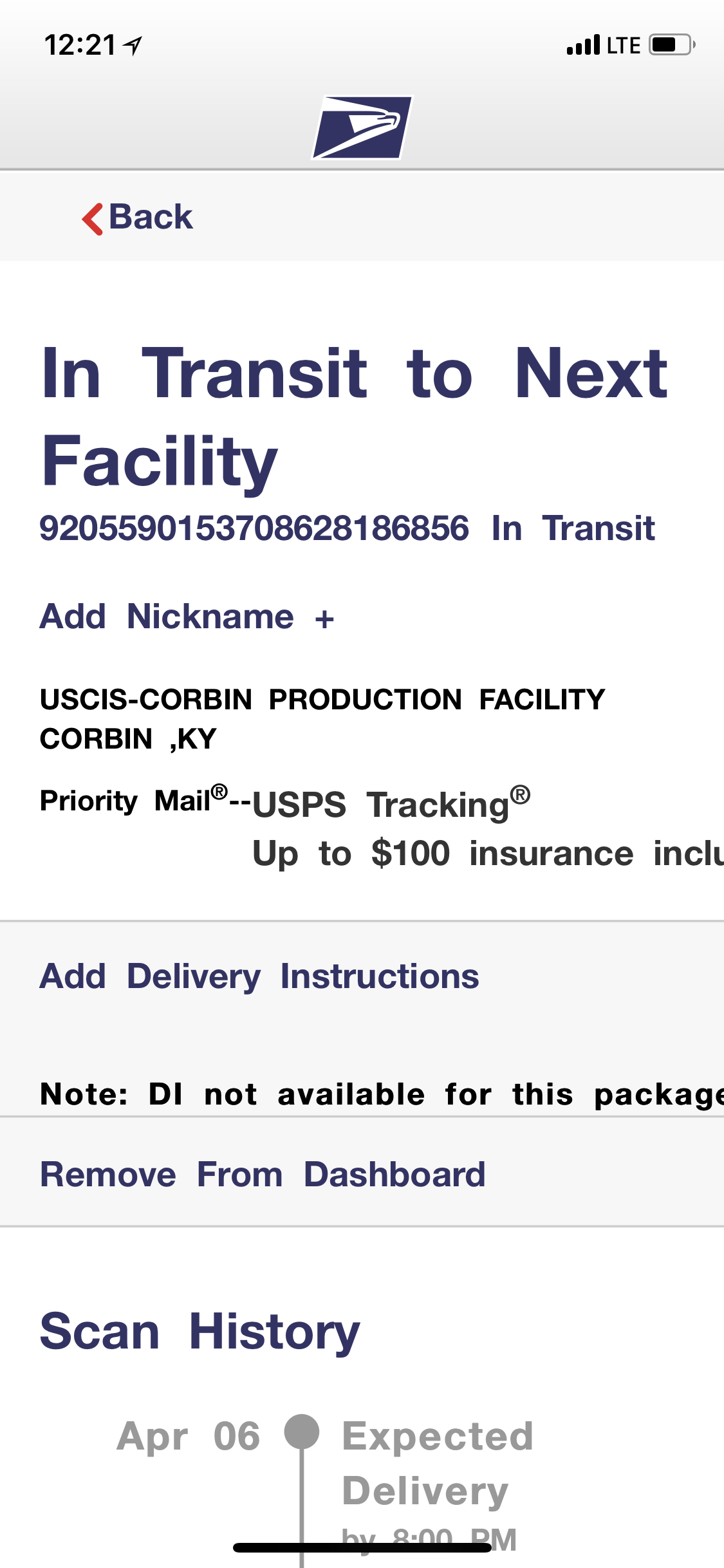Image resolution: width=724 pixels, height=1568 pixels.
Task: Tap the In Transit status label
Action: [573, 528]
